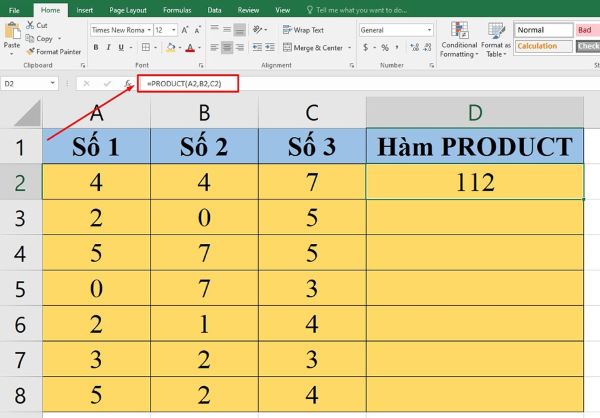Viewport: 600px width, 418px height.
Task: Open Conditional Formatting menu
Action: [x=459, y=40]
